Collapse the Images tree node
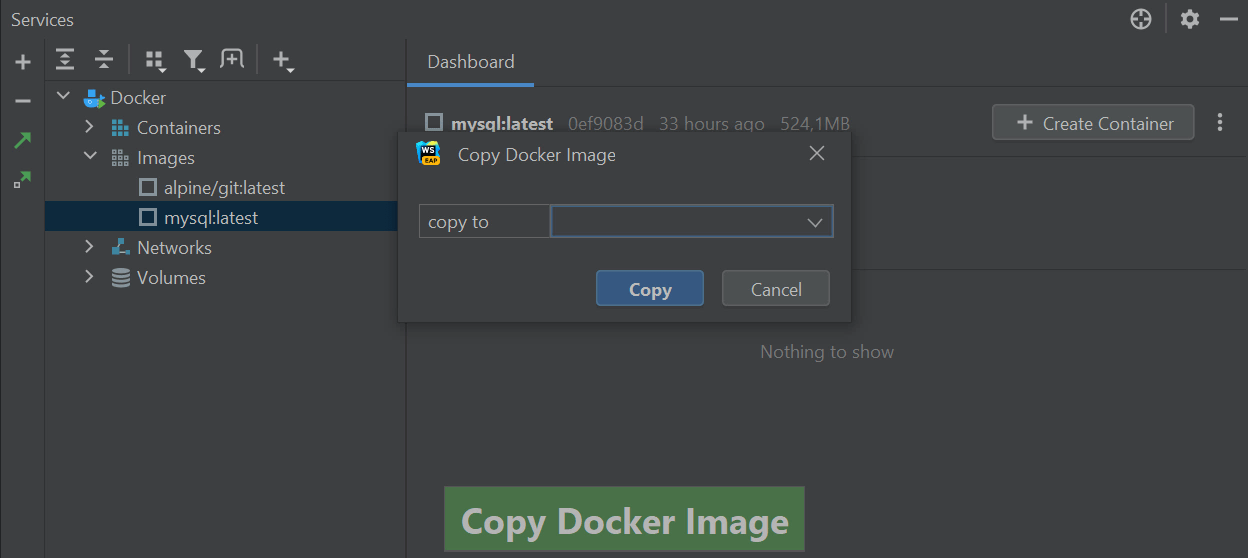 click(89, 157)
